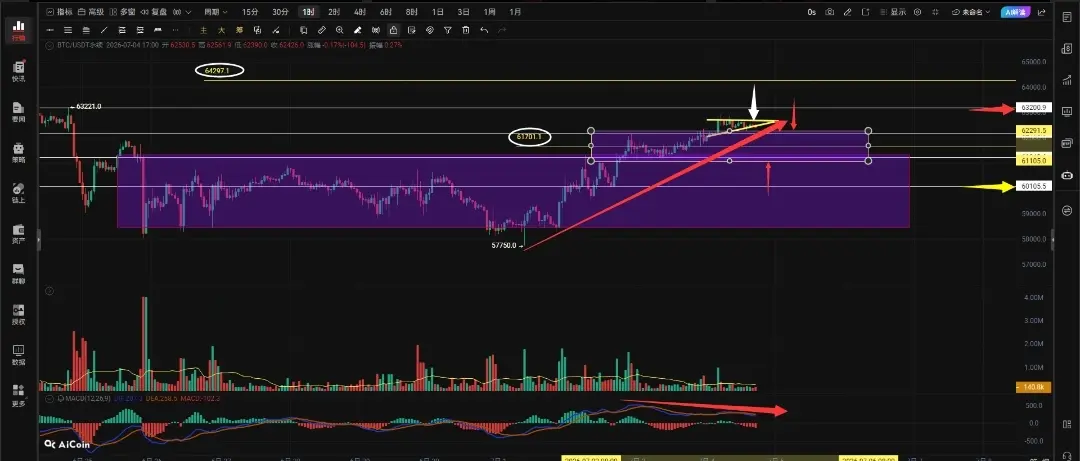Screen dimensions: 1080x461
Task: Toggle the 大 indicator button
Action: 221,30
